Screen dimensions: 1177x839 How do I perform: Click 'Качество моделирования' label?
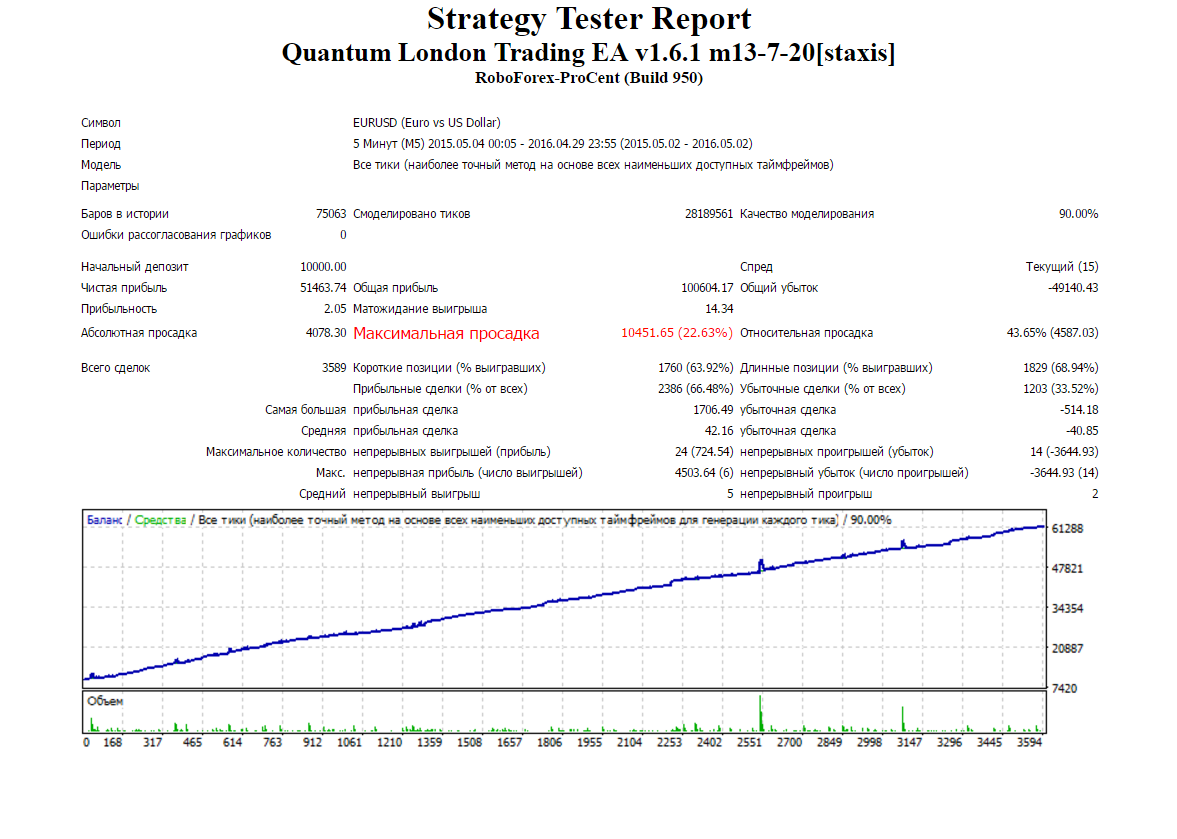click(x=807, y=214)
